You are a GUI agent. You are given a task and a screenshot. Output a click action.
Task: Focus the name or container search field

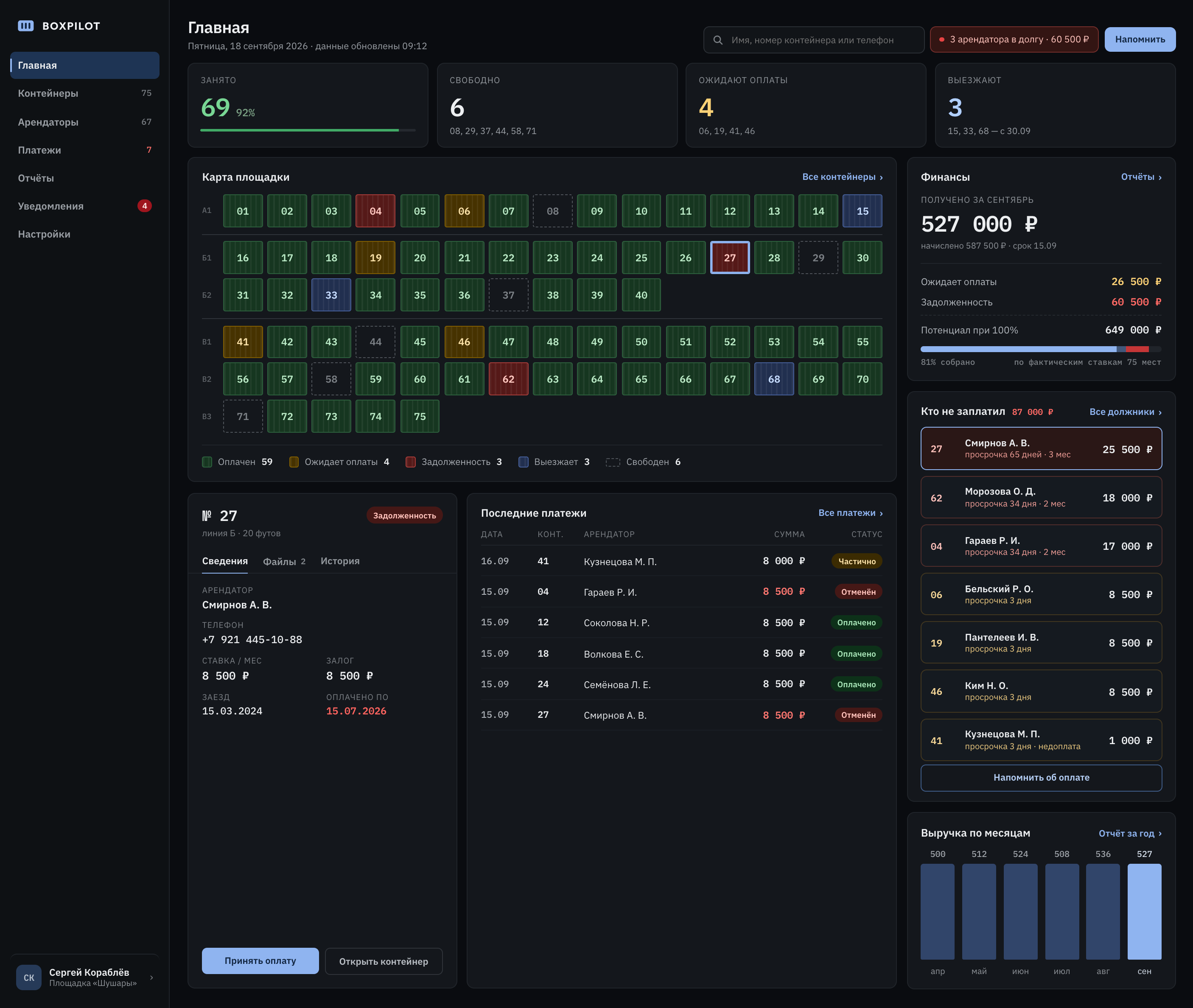[814, 40]
